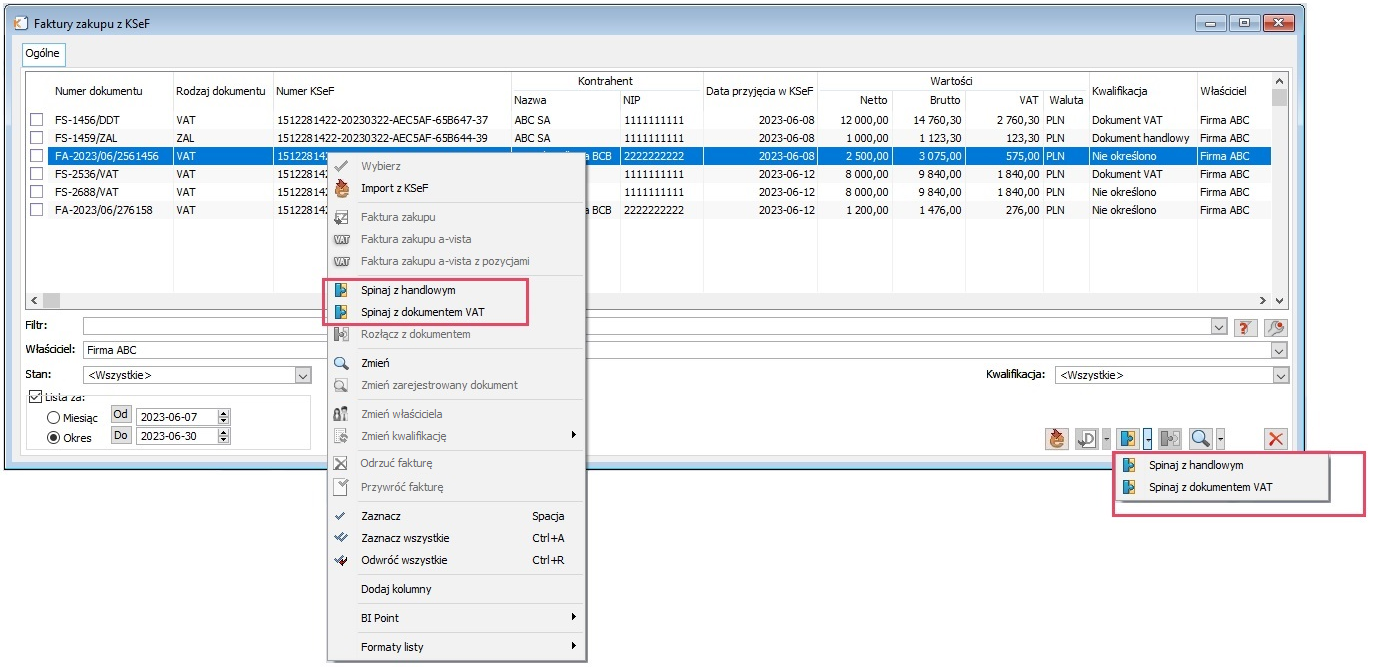1373x667 pixels.
Task: Click icon next to Spinaj z handlowym in context menu
Action: (x=341, y=290)
